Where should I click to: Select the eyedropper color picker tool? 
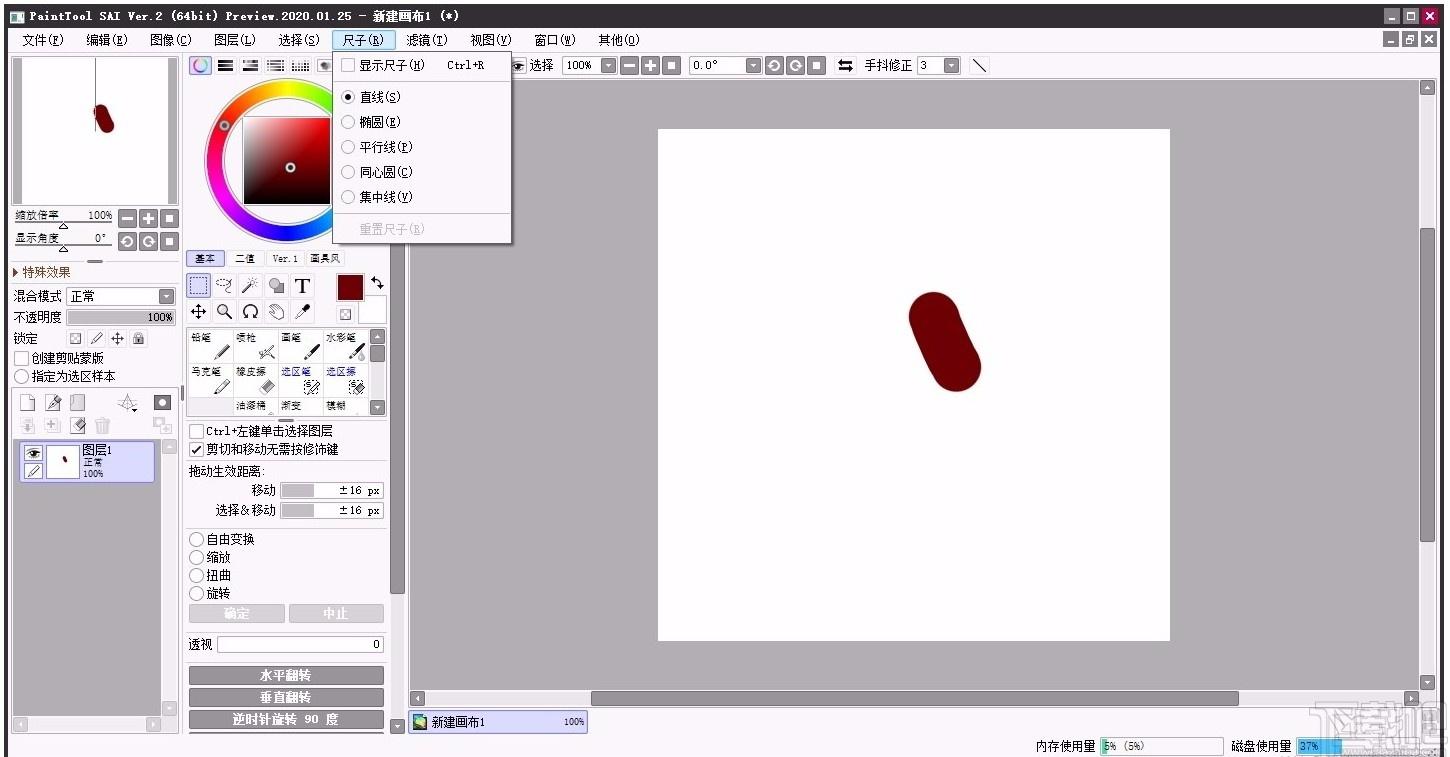click(x=303, y=311)
